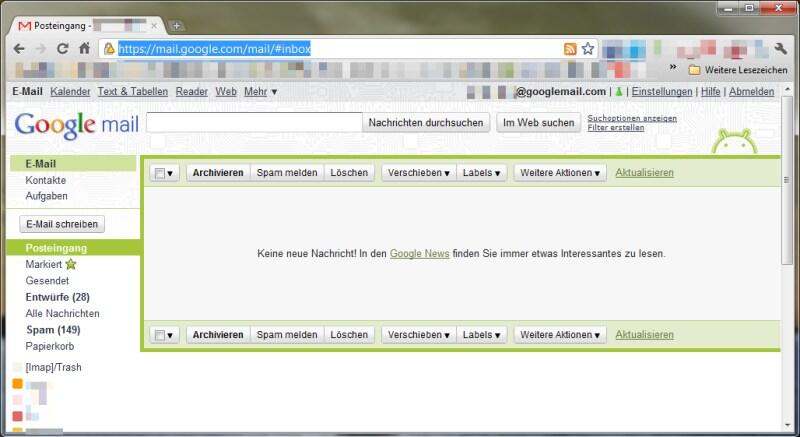The height and width of the screenshot is (437, 800).
Task: Expand the top Labels dropdown
Action: click(481, 173)
